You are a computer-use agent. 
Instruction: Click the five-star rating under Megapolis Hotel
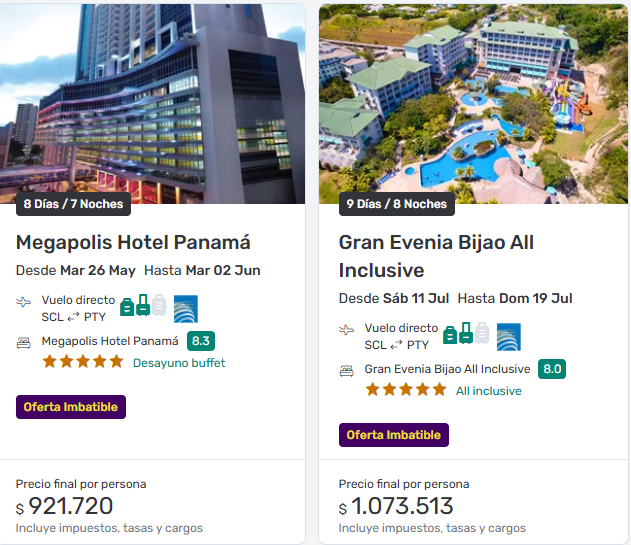click(82, 362)
